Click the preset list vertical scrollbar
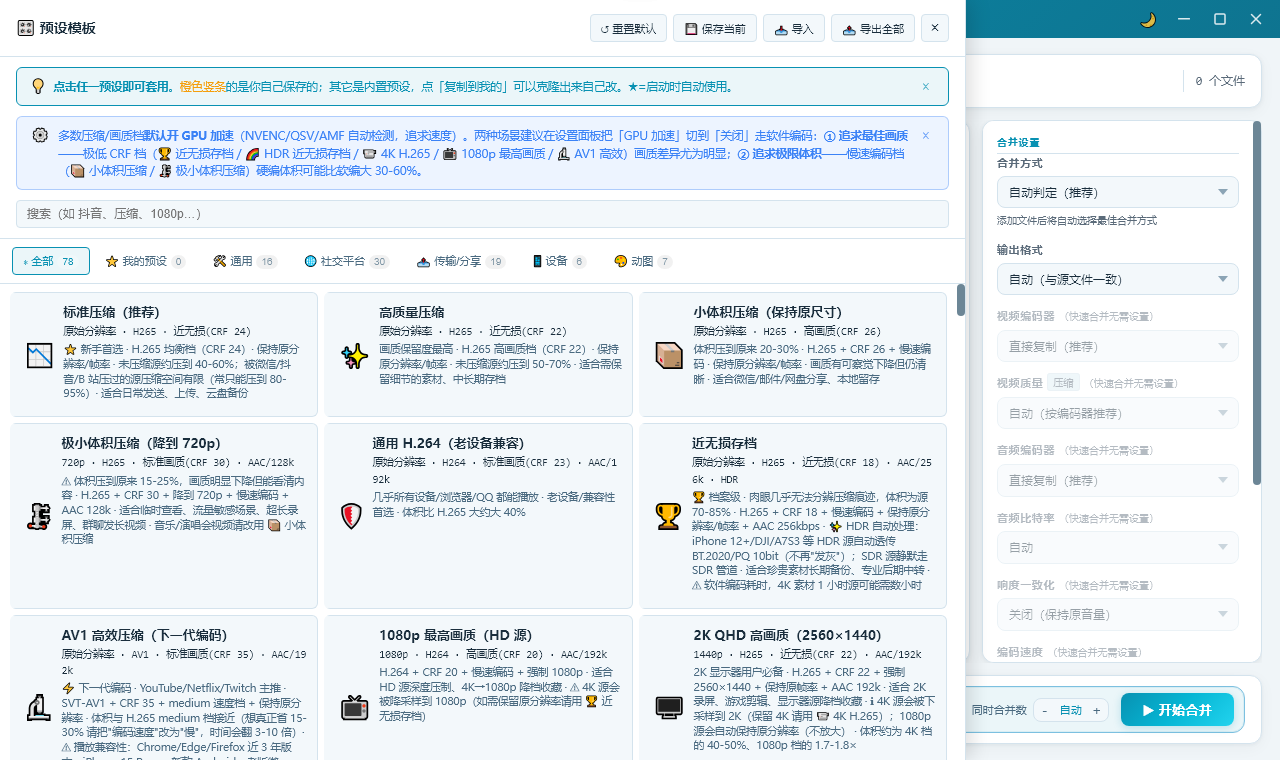 tap(961, 300)
